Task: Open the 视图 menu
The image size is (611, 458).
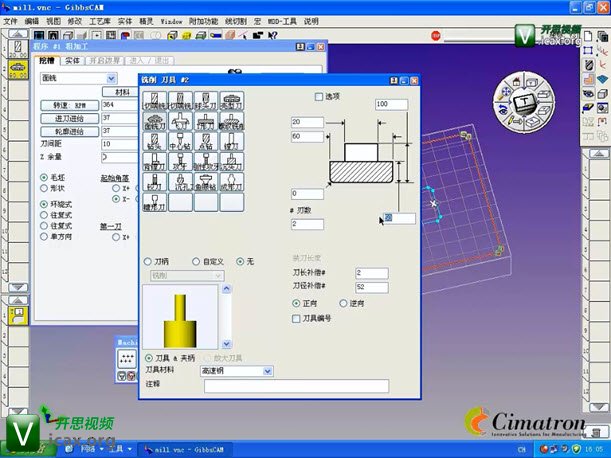Action: [53, 21]
